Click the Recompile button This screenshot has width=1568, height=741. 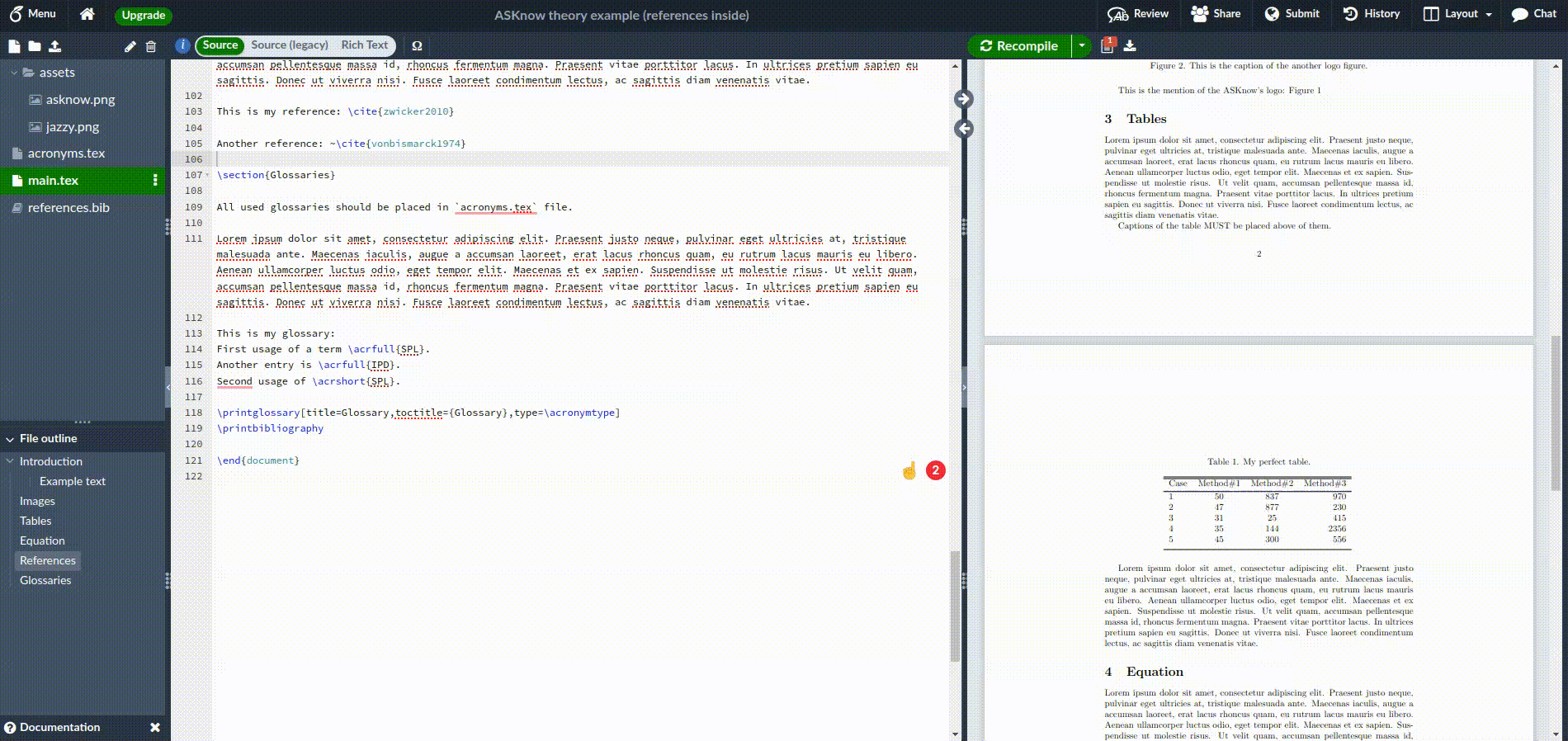pos(1018,46)
